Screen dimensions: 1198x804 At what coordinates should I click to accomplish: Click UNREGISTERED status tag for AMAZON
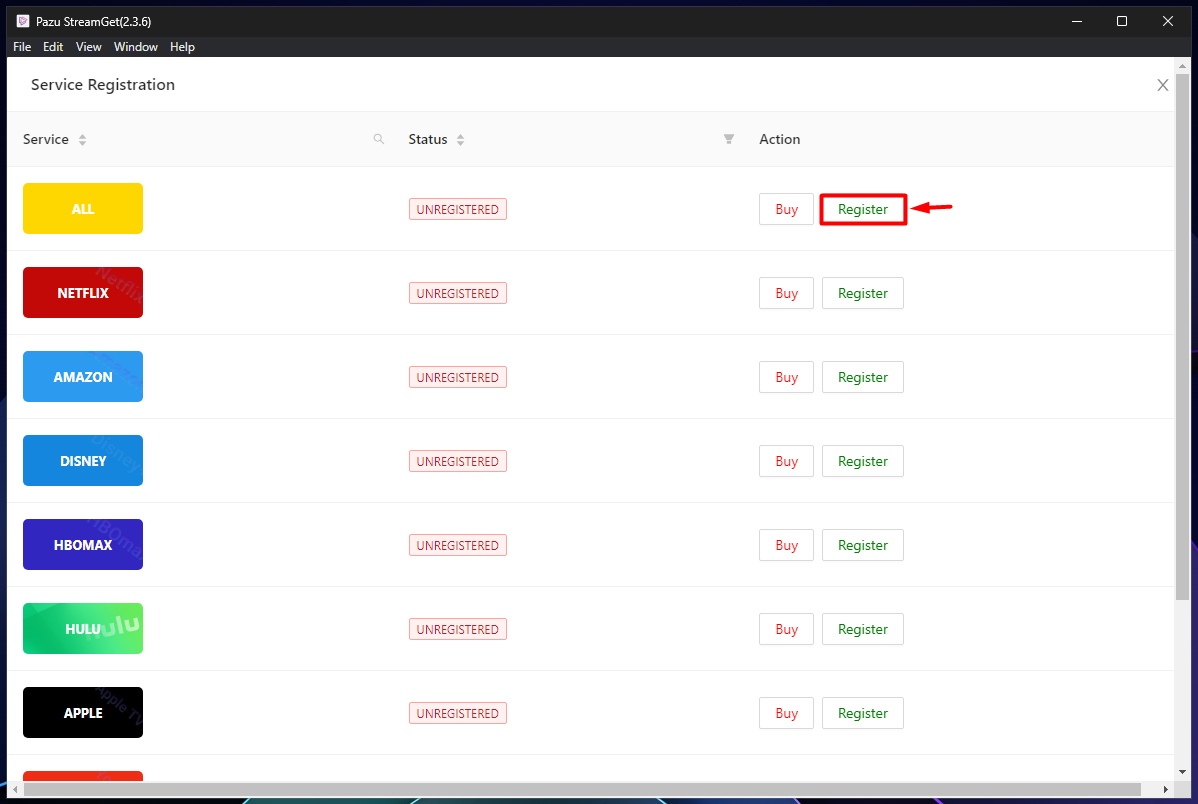coord(458,378)
